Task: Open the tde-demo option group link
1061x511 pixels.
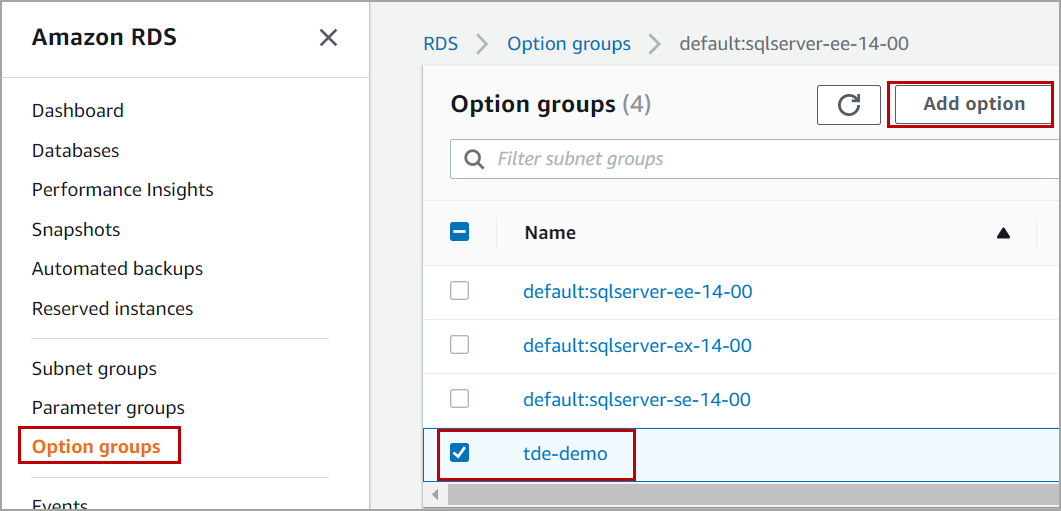Action: (x=565, y=453)
